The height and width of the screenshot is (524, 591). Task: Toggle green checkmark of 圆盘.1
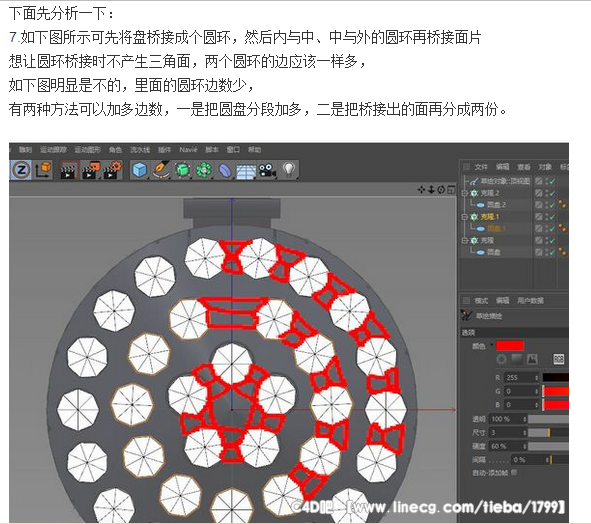click(x=553, y=229)
